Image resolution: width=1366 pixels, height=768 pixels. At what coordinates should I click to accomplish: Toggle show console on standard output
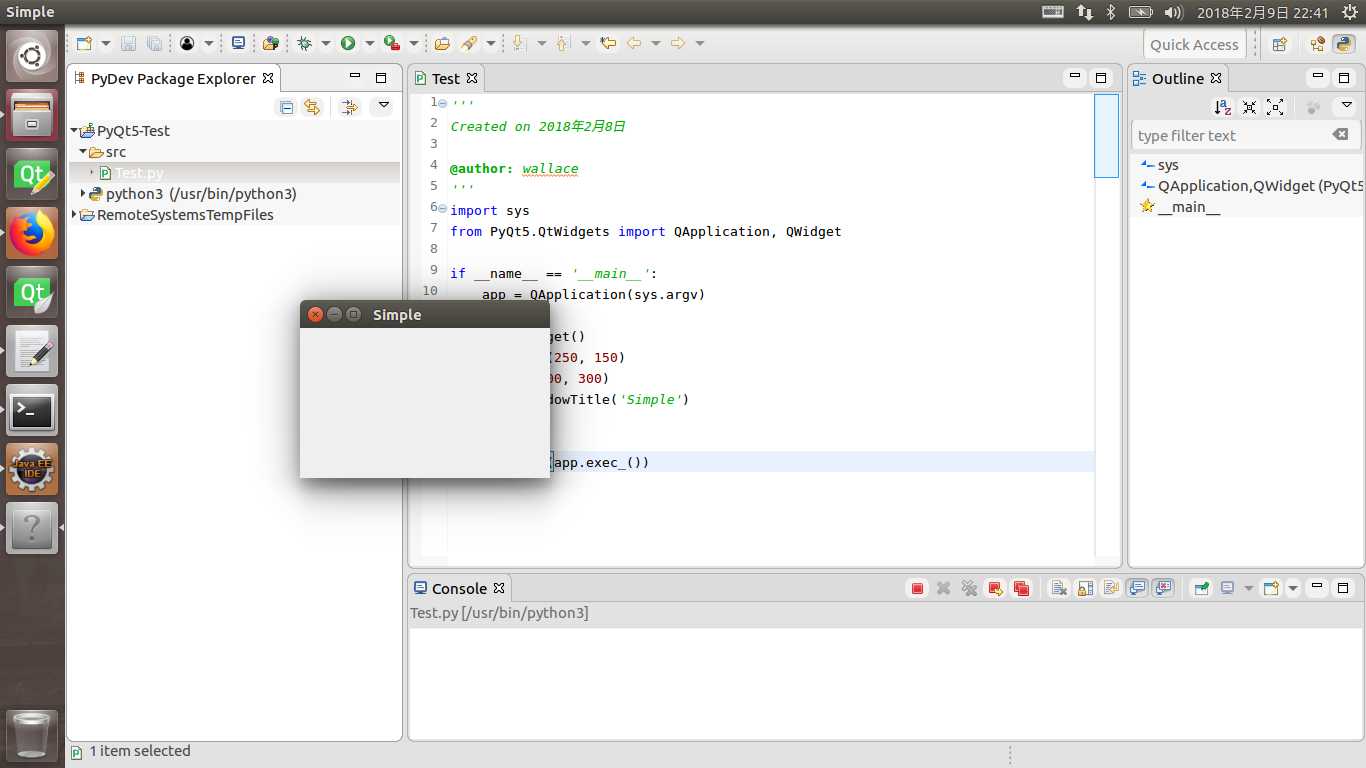[1137, 588]
